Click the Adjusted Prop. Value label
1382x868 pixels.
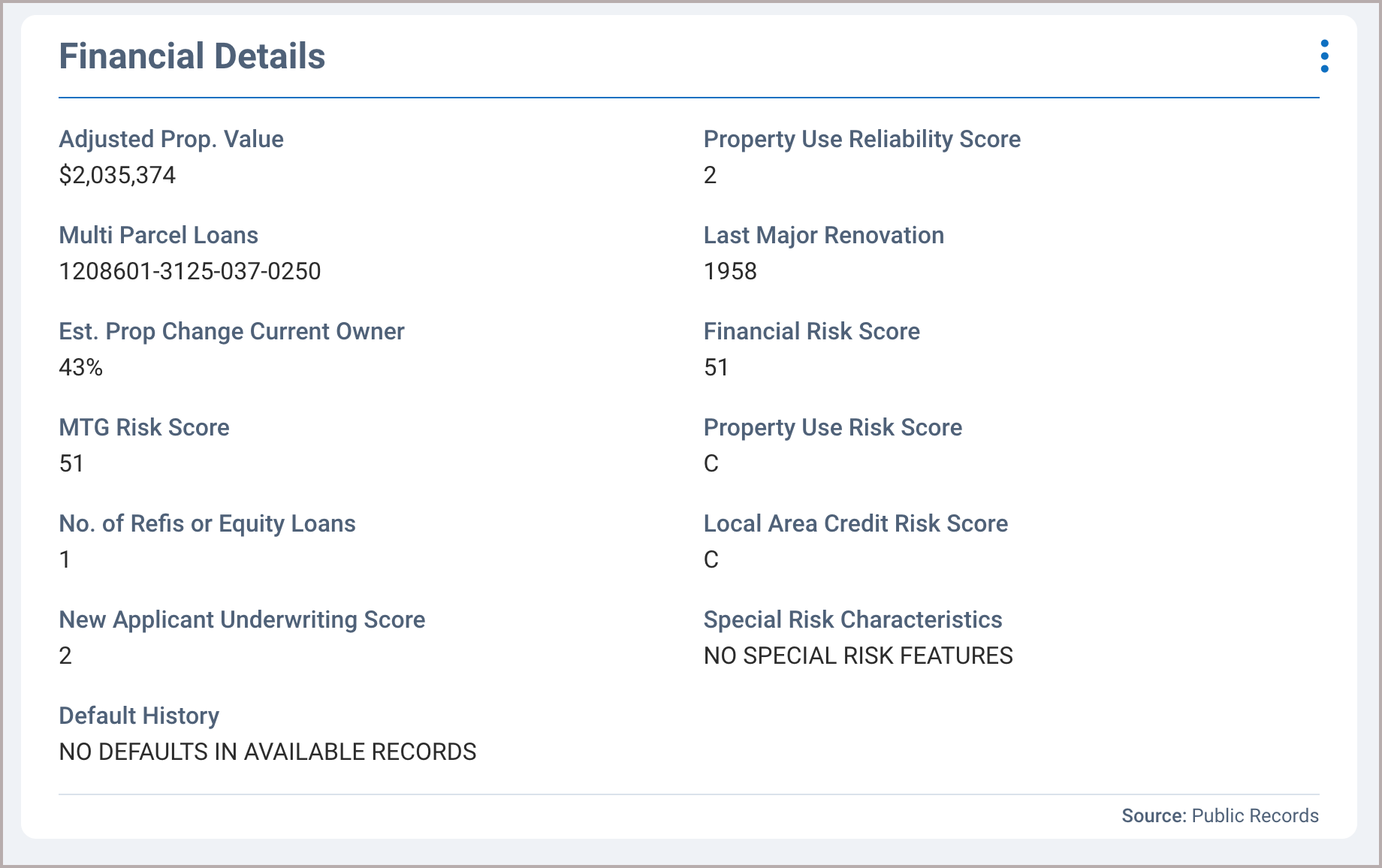(170, 139)
